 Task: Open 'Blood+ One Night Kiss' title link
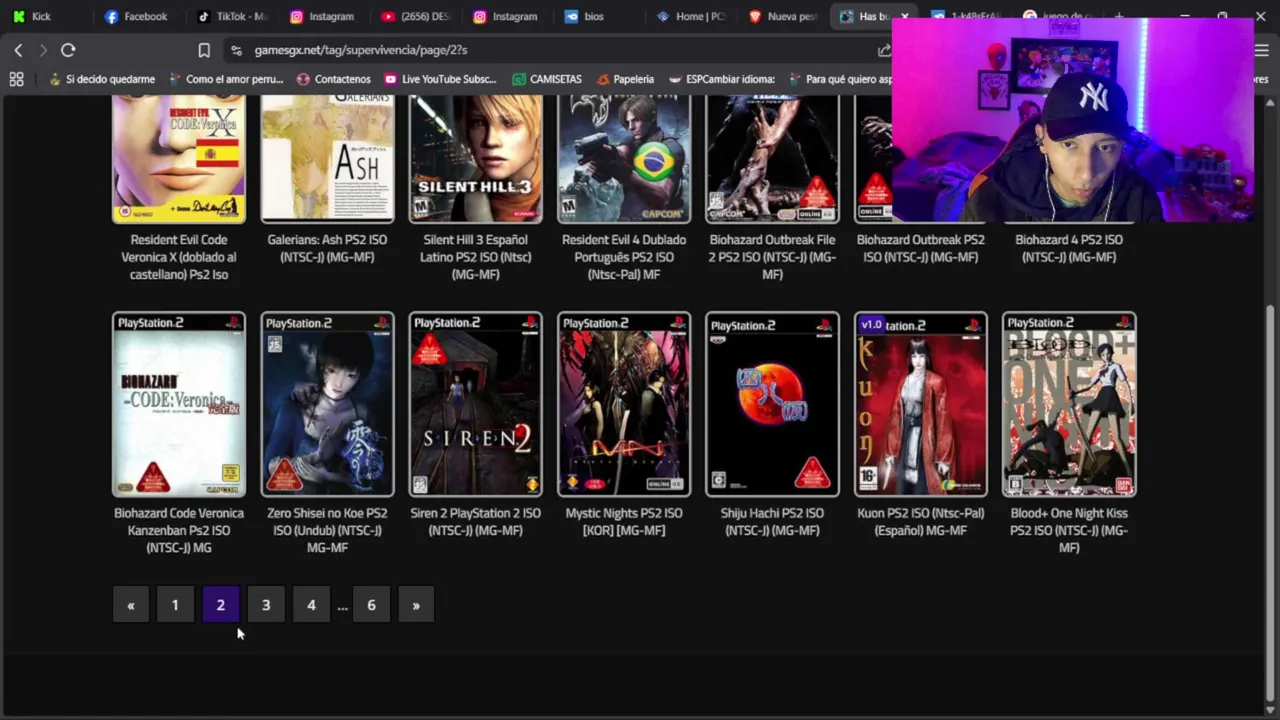pos(1069,530)
